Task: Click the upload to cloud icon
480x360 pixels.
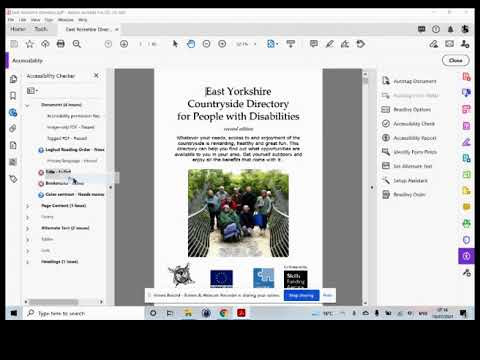Action: 45,44
